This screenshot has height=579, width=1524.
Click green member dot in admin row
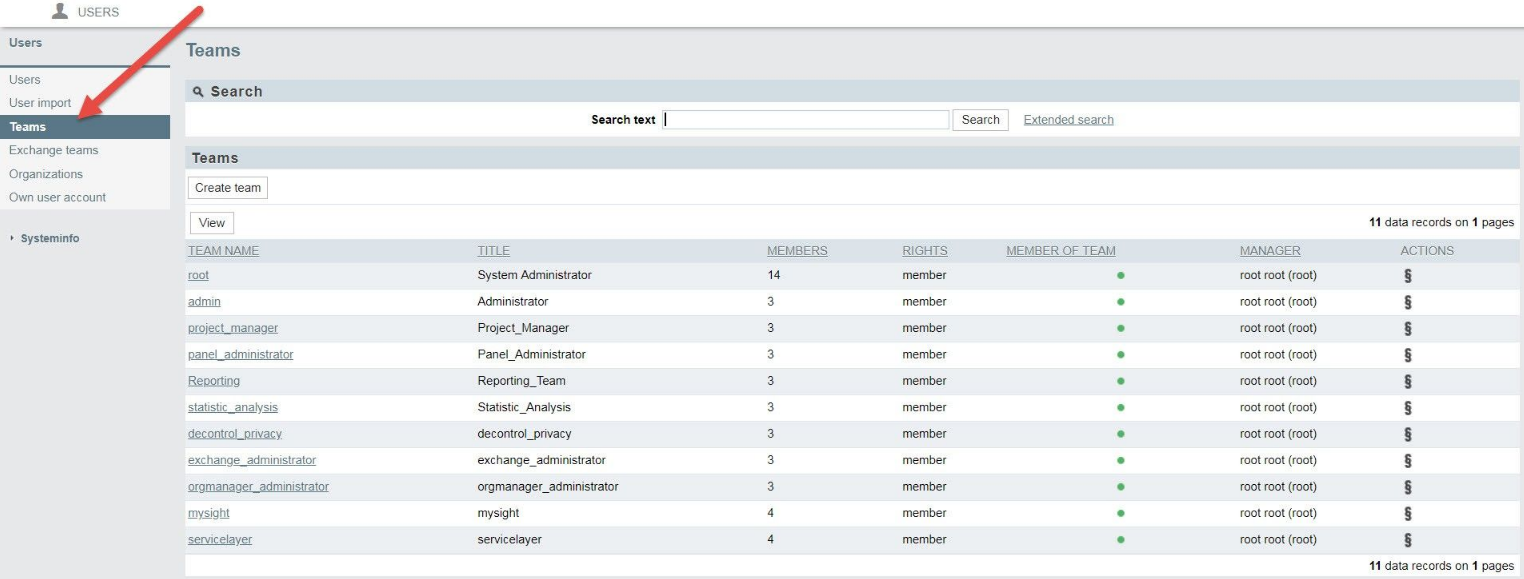pyautogui.click(x=1120, y=302)
